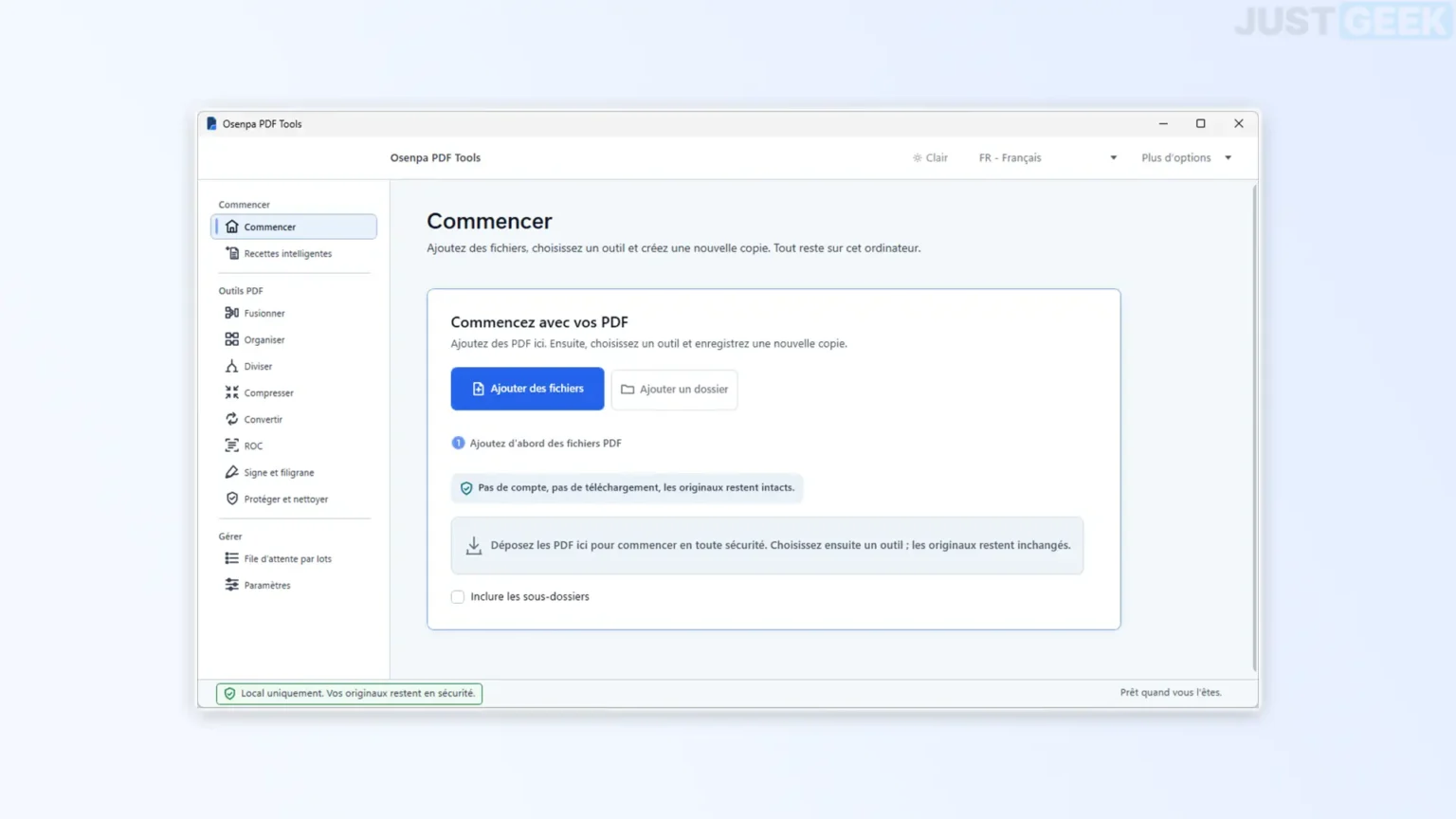Viewport: 1456px width, 819px height.
Task: Click the vertical scrollbar of the main panel
Action: [1254, 427]
